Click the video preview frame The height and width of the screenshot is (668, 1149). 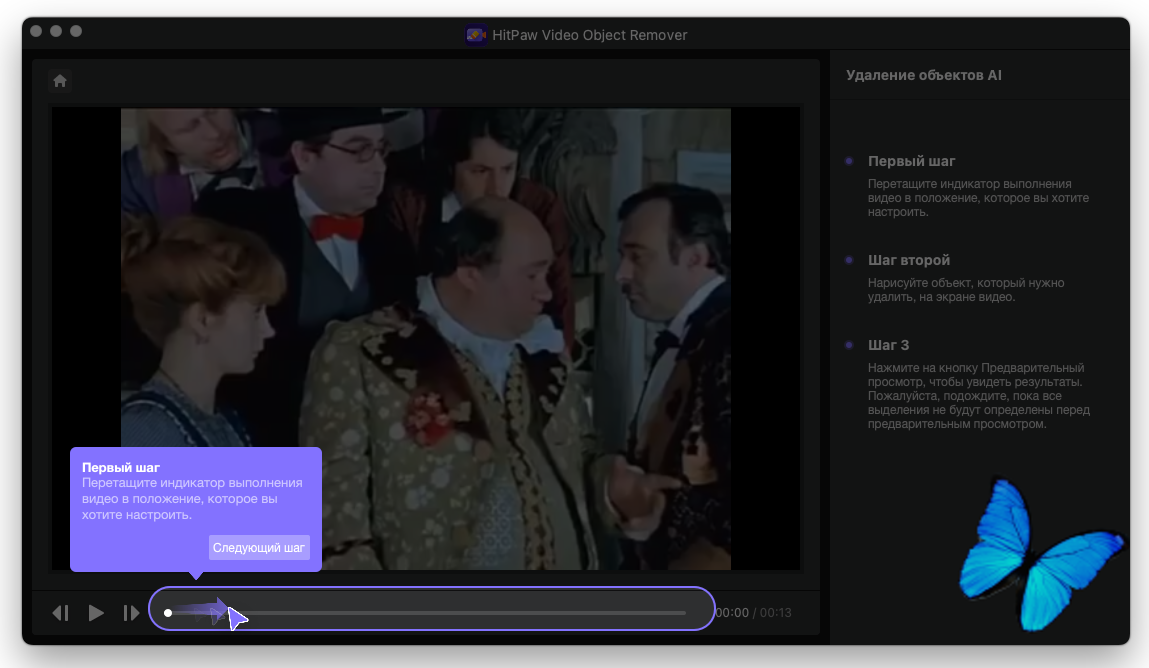click(426, 338)
